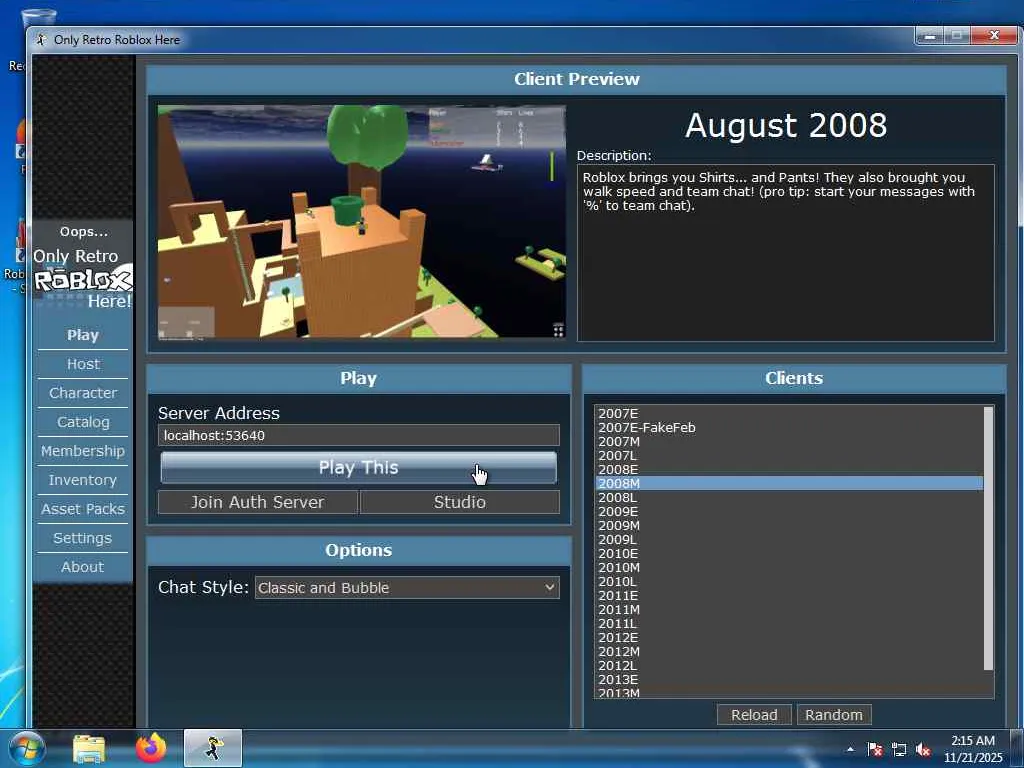Click the Reload clients button
The height and width of the screenshot is (768, 1024).
pos(754,714)
